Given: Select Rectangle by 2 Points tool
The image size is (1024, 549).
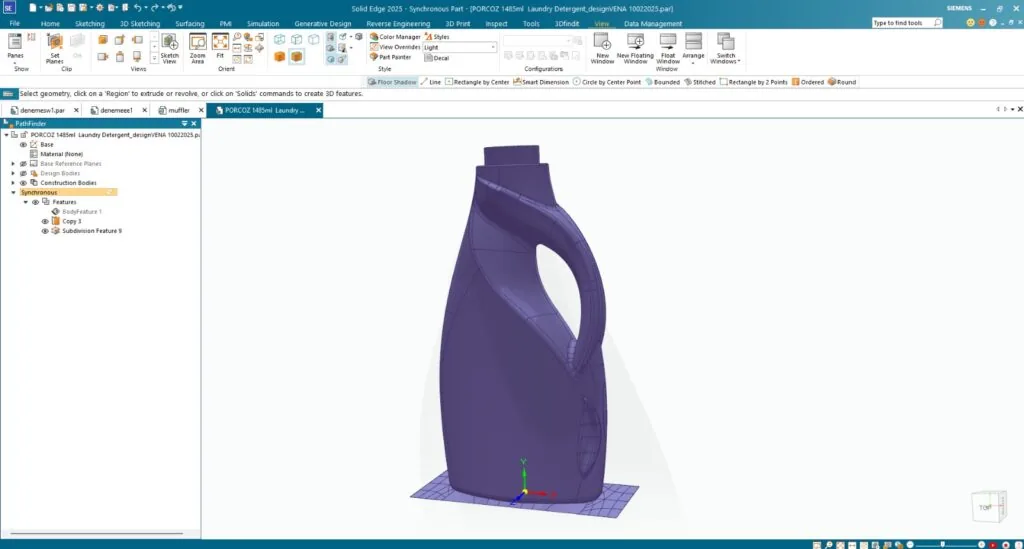Looking at the screenshot, I should click(x=754, y=82).
